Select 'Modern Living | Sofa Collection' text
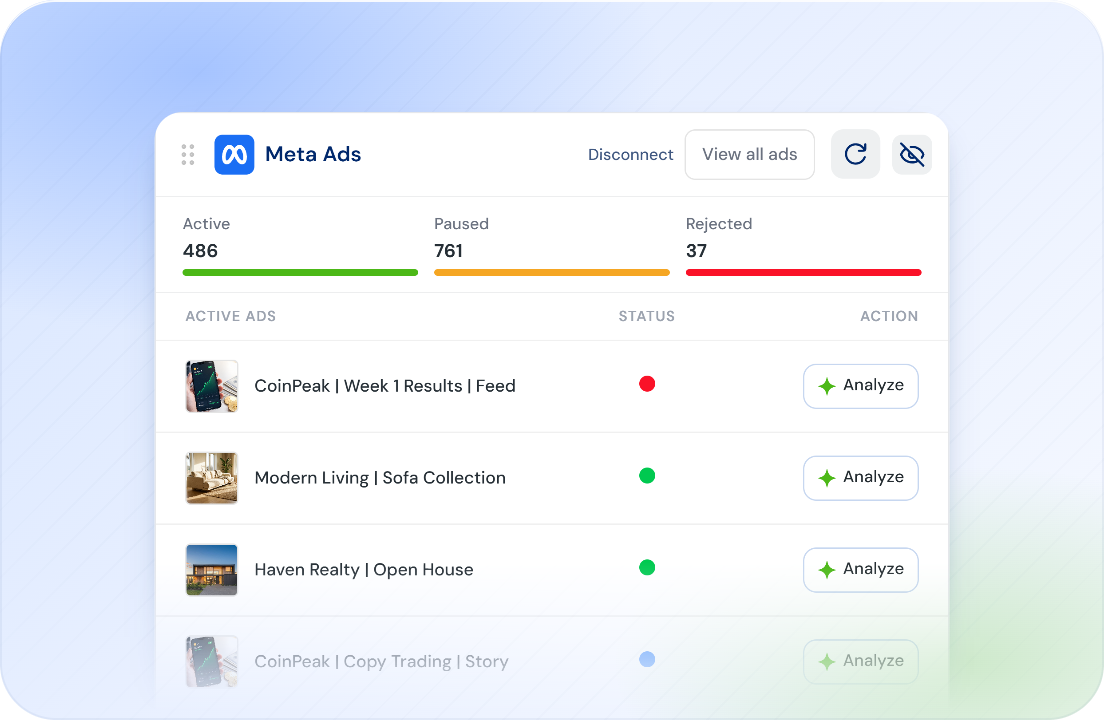The width and height of the screenshot is (1104, 720). point(380,478)
